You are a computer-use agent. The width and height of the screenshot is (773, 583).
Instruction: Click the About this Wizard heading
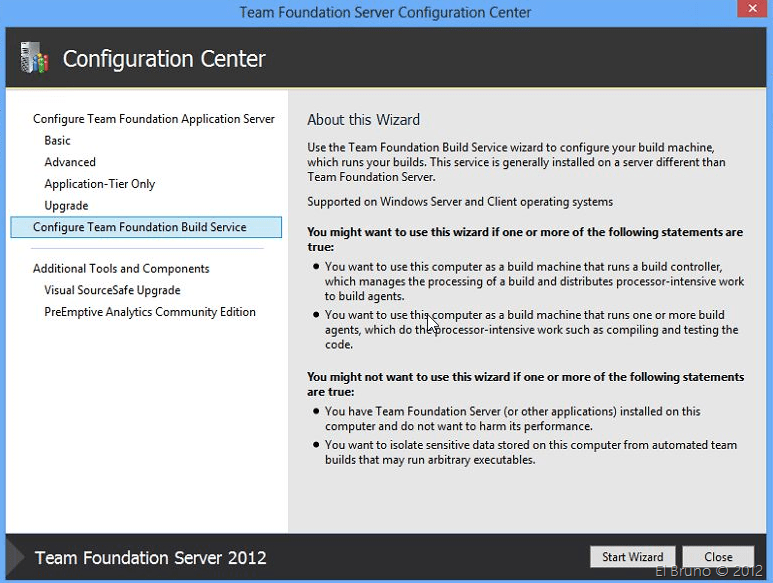pos(363,120)
